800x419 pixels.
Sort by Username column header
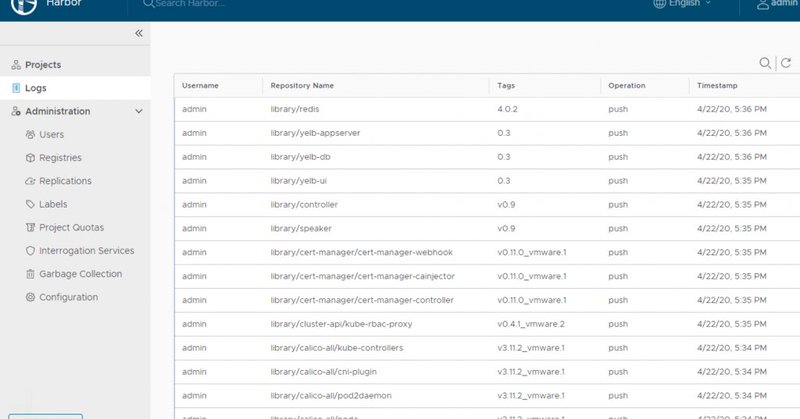(x=200, y=86)
